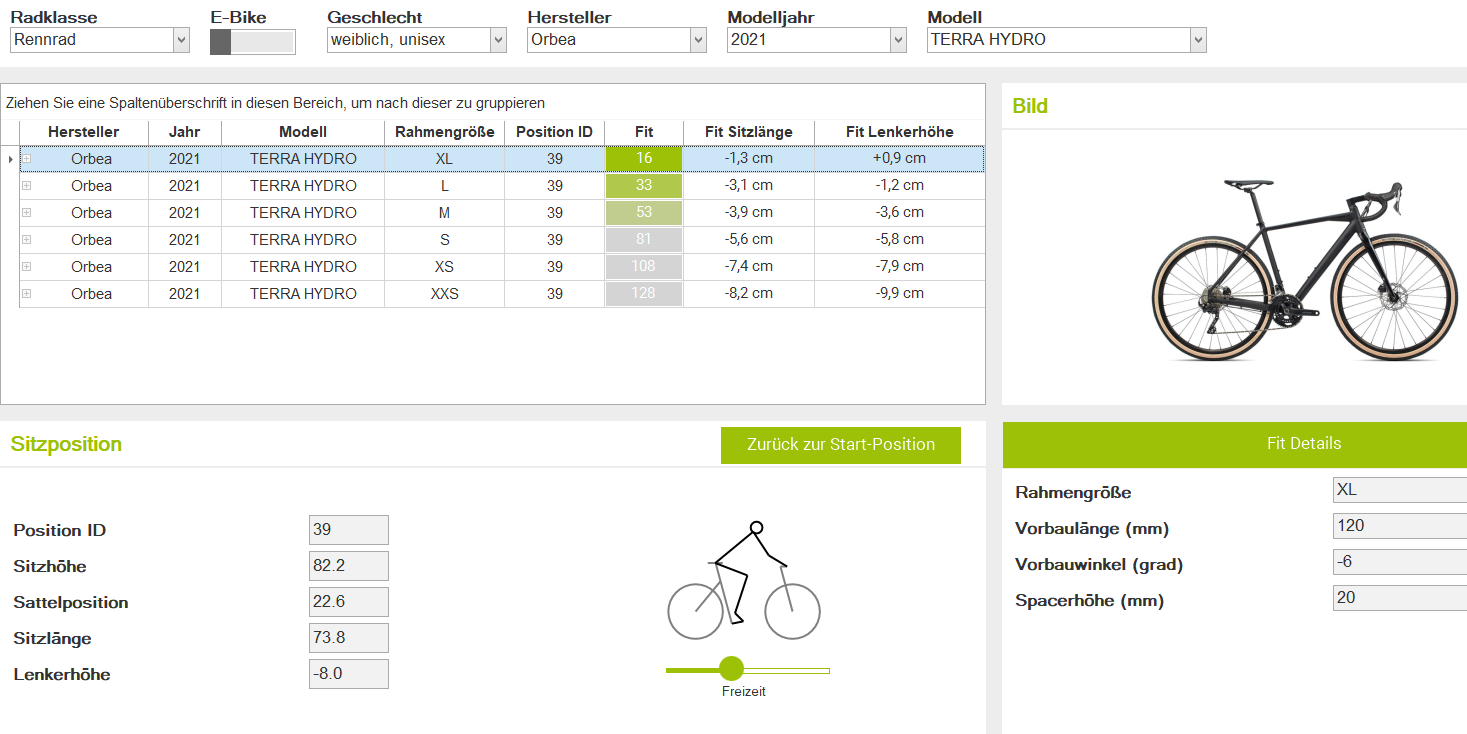Open the Geschlecht dropdown
The height and width of the screenshot is (734, 1467).
coord(498,40)
